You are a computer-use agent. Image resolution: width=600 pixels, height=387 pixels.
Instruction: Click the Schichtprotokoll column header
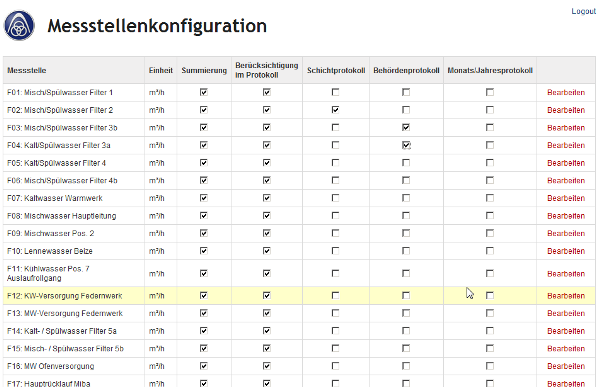tap(336, 70)
